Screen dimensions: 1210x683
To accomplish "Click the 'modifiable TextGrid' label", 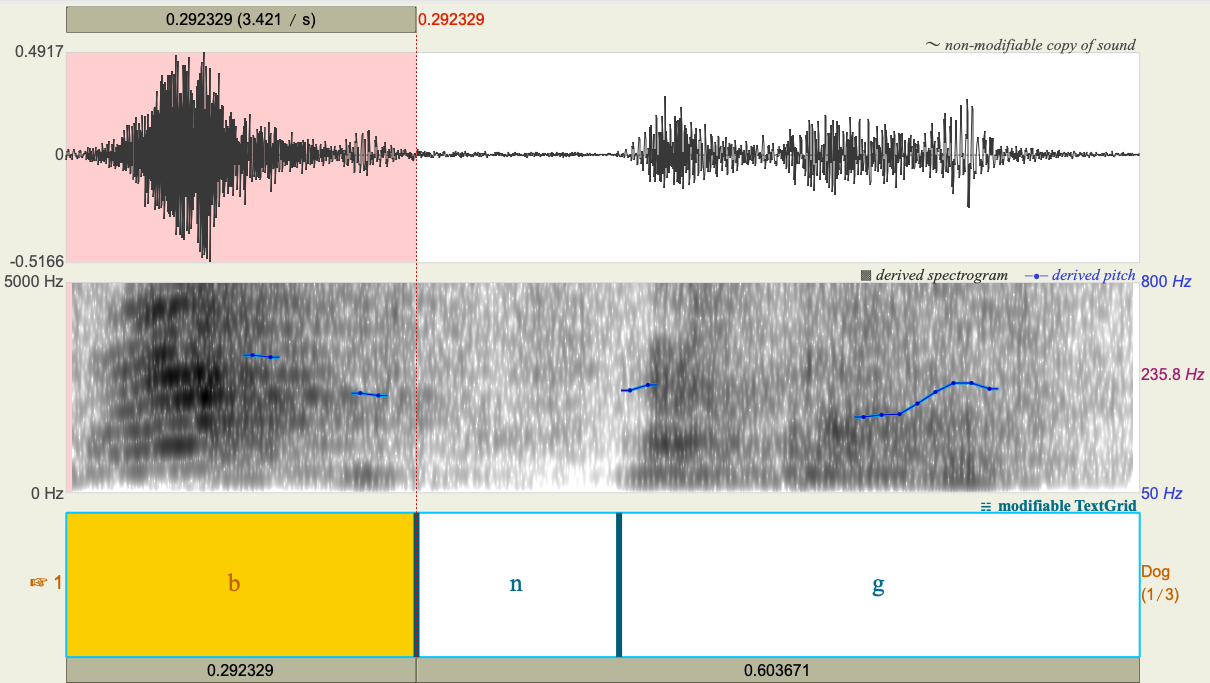I will tap(1065, 506).
